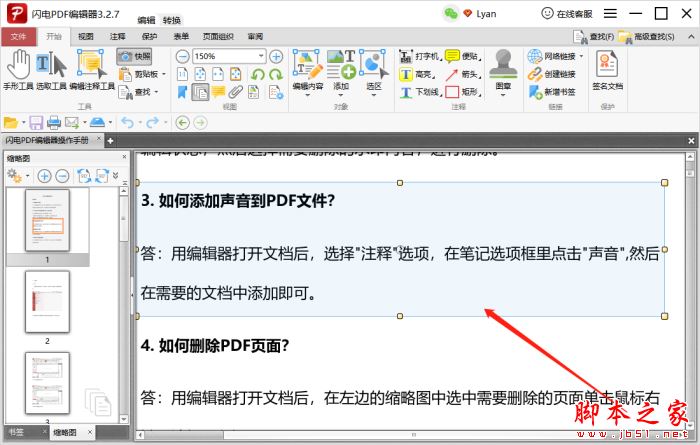Viewport: 700px width, 445px height.
Task: Zoom in with the plus button
Action: point(276,56)
